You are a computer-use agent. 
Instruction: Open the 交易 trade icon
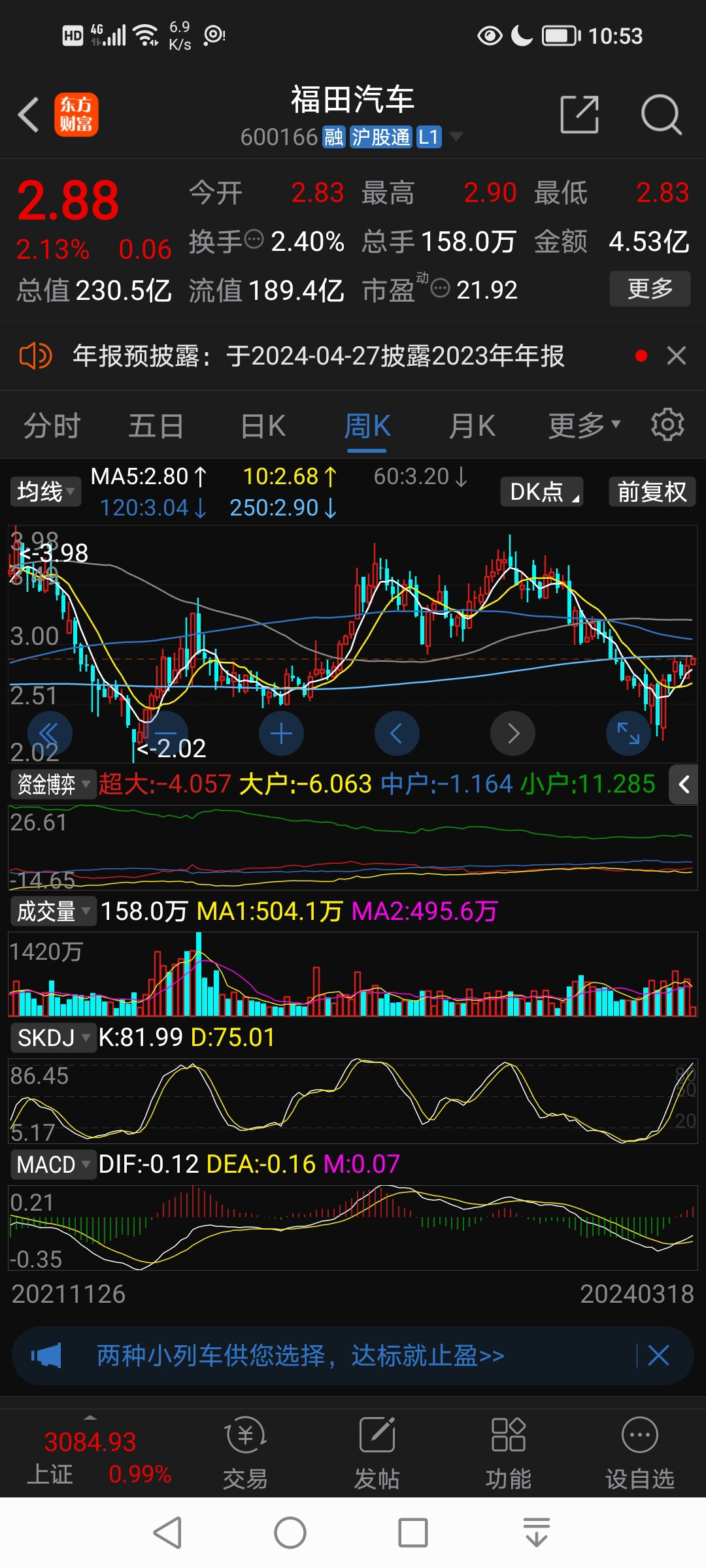tap(245, 1454)
